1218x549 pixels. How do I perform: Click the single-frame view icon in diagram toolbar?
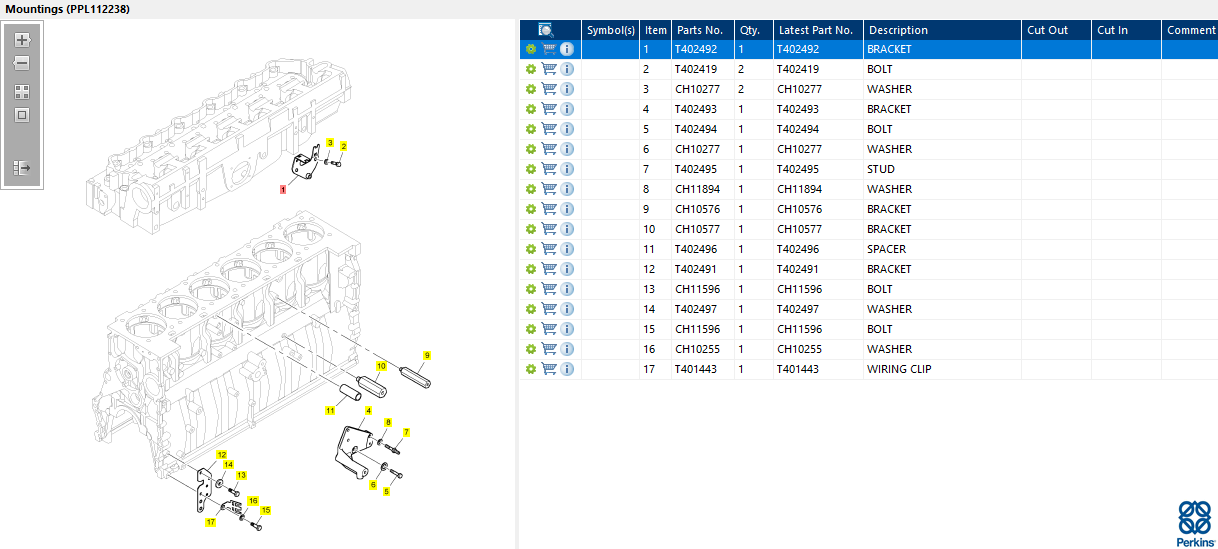pyautogui.click(x=22, y=114)
